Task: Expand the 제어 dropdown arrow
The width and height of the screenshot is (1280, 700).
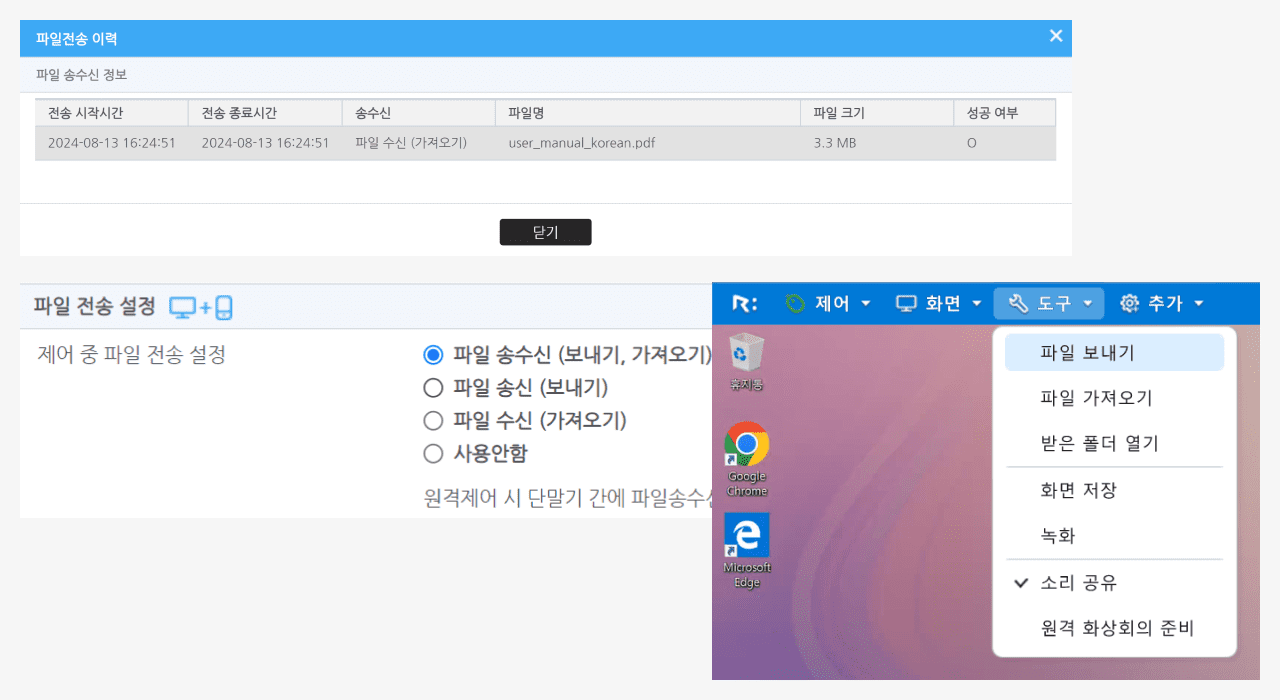Action: click(x=864, y=303)
